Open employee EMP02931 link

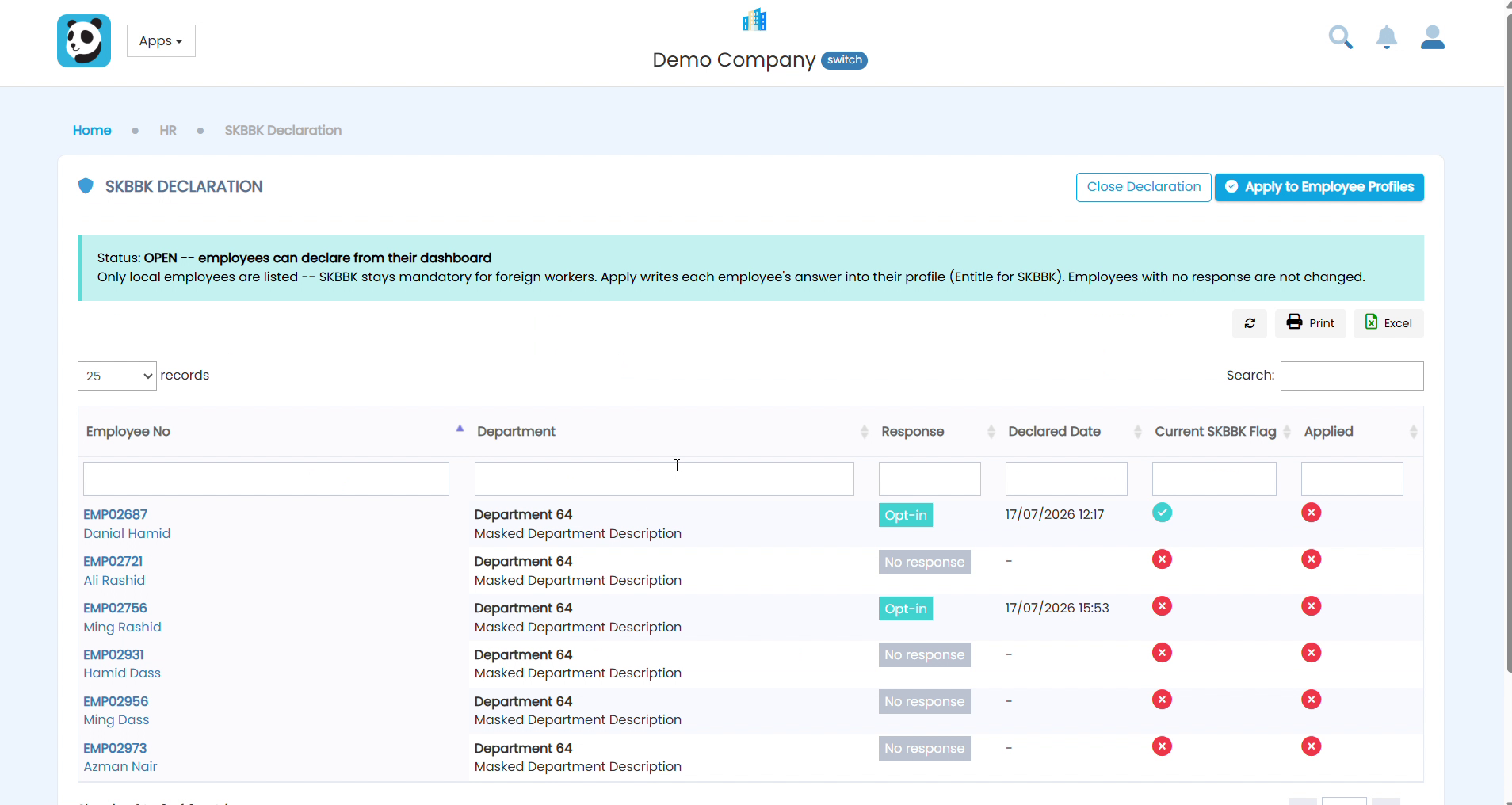point(114,655)
